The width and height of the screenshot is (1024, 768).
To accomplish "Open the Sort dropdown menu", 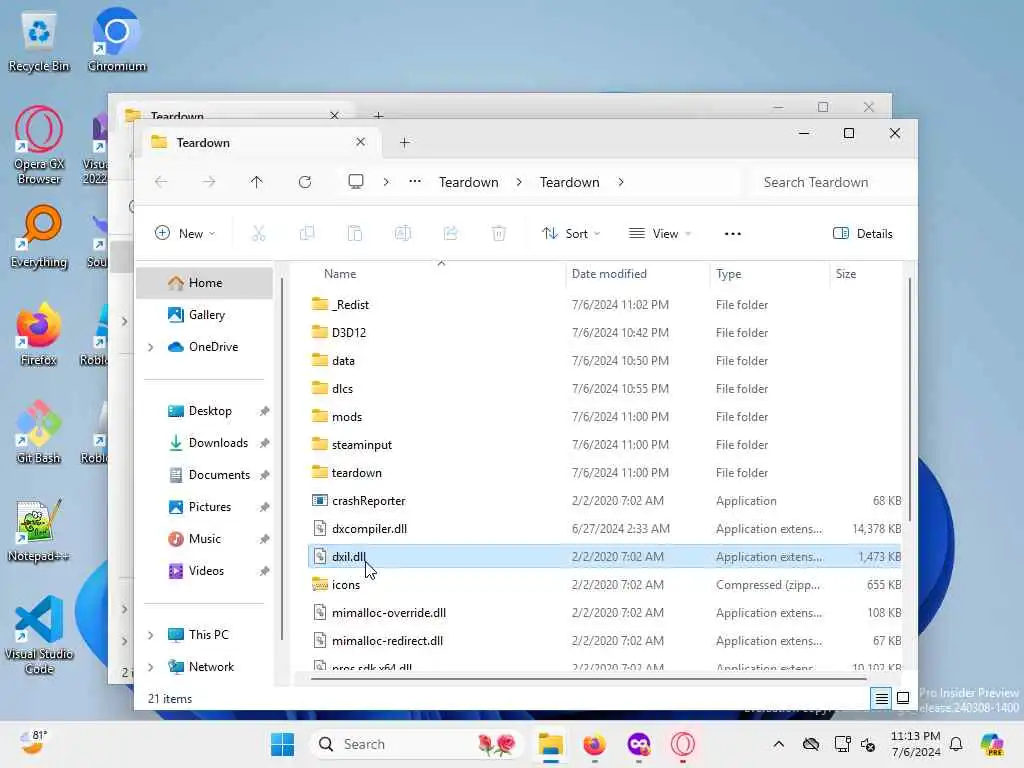I will pos(571,233).
